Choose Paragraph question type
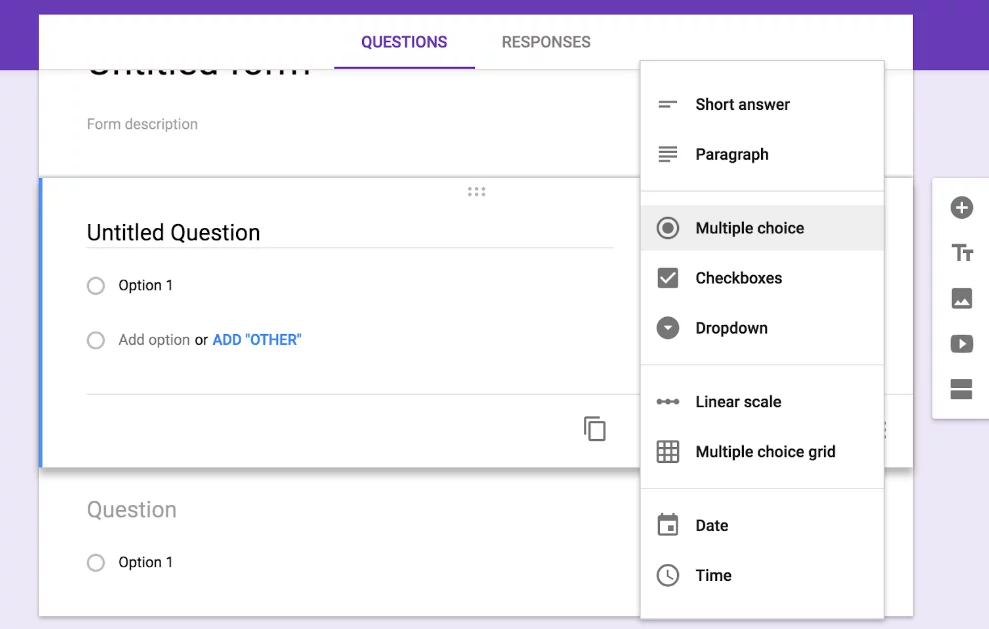The height and width of the screenshot is (629, 989). pyautogui.click(x=731, y=154)
